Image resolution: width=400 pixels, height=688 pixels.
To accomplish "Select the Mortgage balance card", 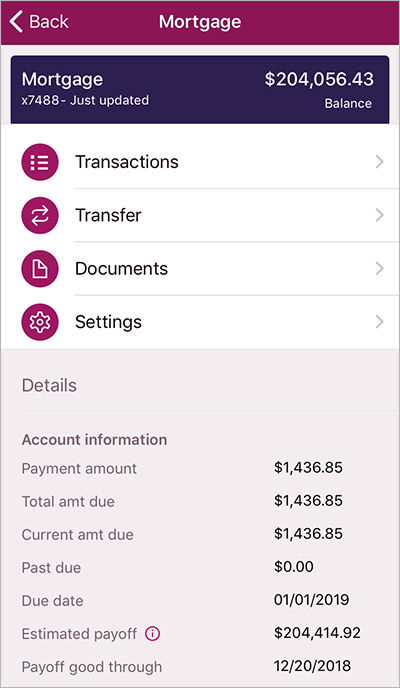I will pyautogui.click(x=200, y=90).
